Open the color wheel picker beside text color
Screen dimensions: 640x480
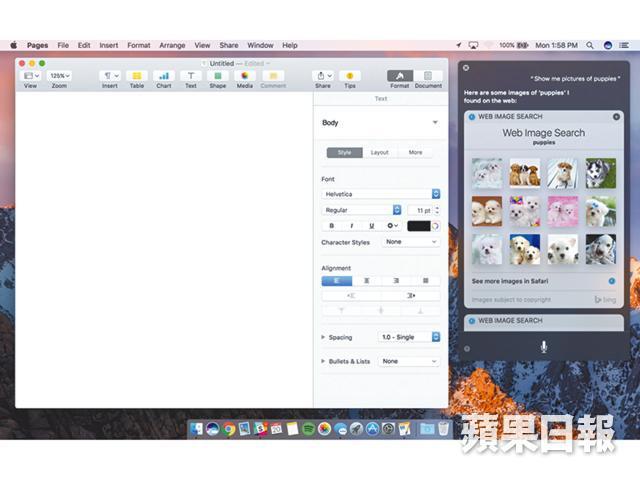coord(436,226)
